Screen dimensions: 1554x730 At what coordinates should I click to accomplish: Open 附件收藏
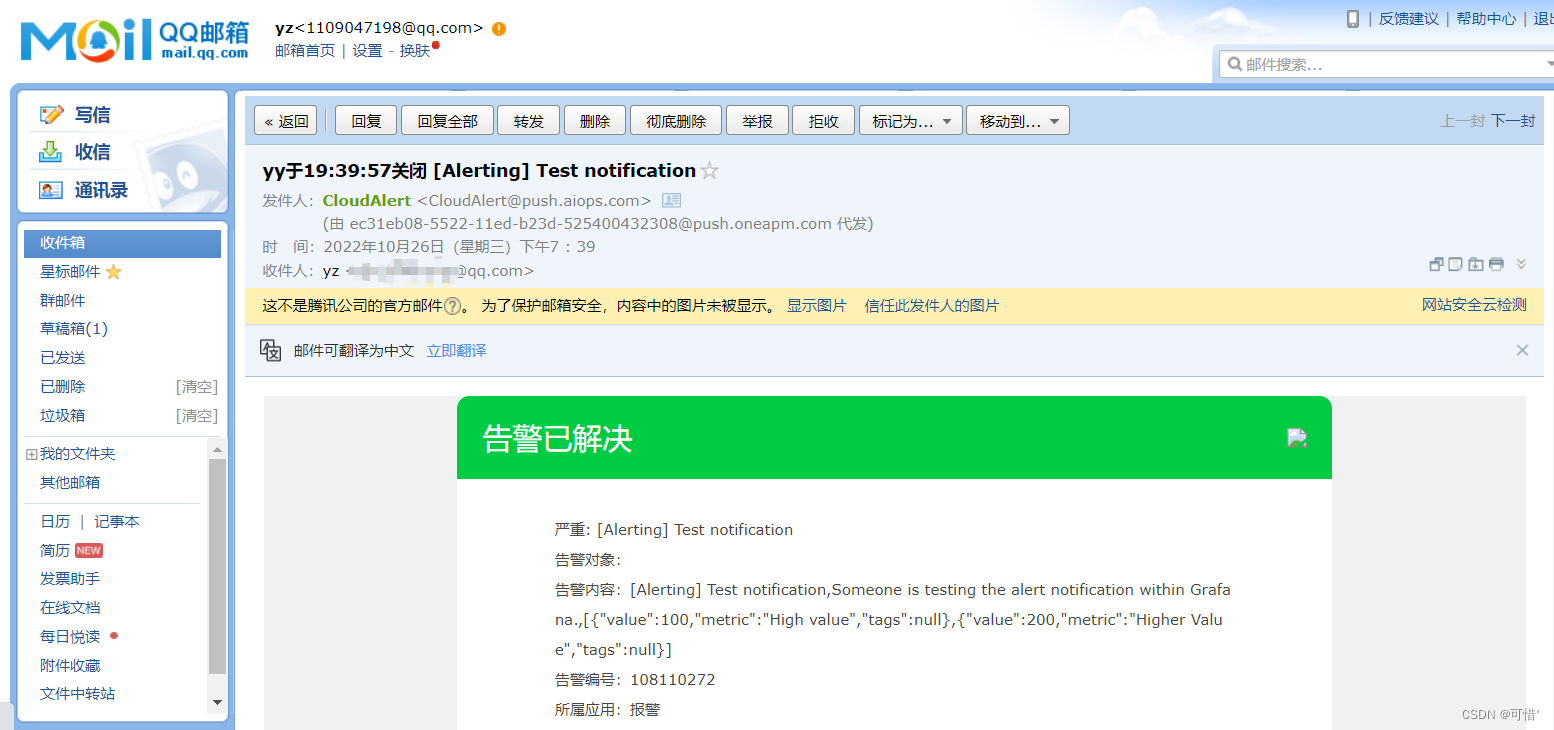point(70,666)
